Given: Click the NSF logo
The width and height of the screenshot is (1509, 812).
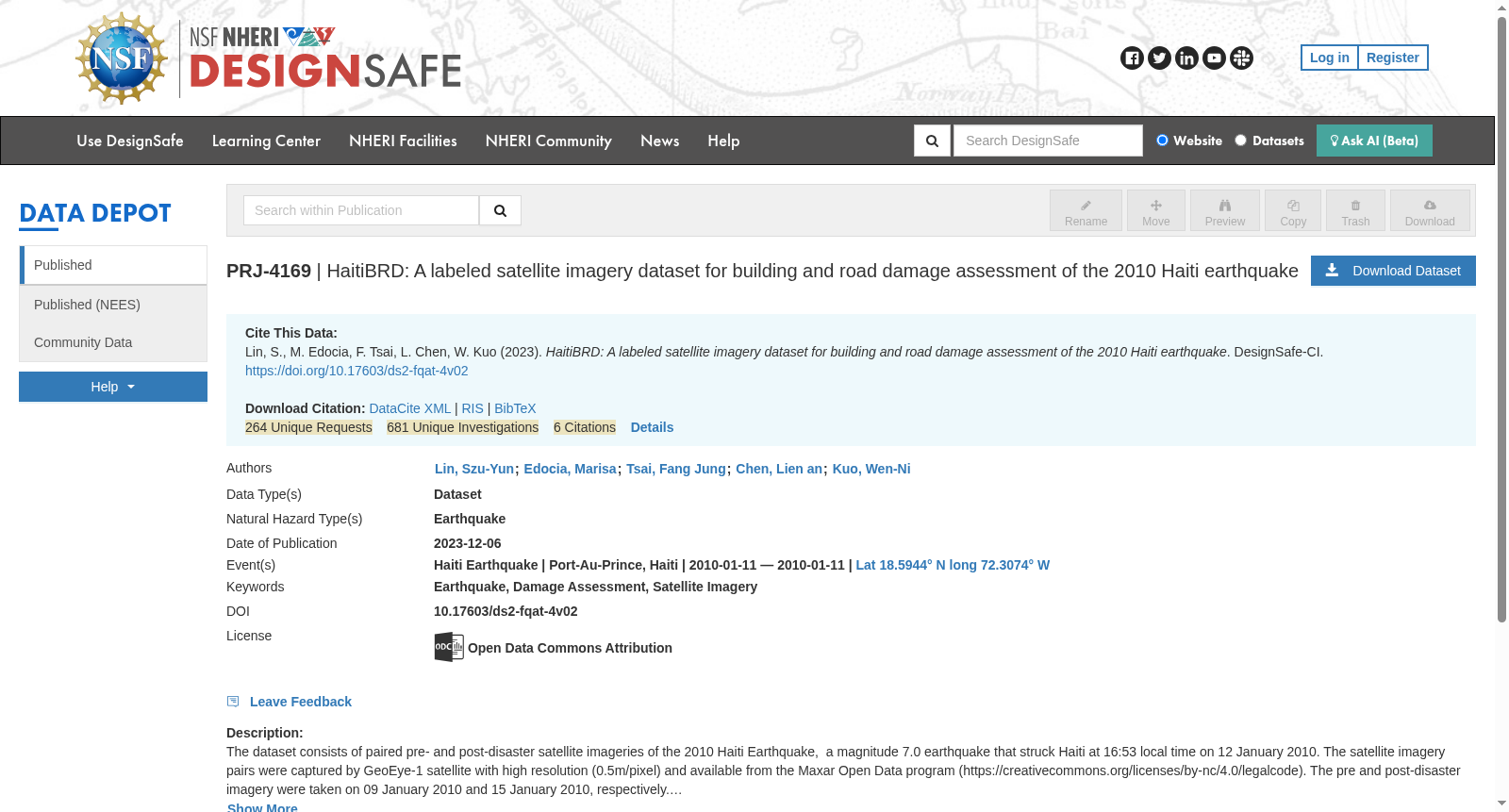Looking at the screenshot, I should click(x=122, y=58).
